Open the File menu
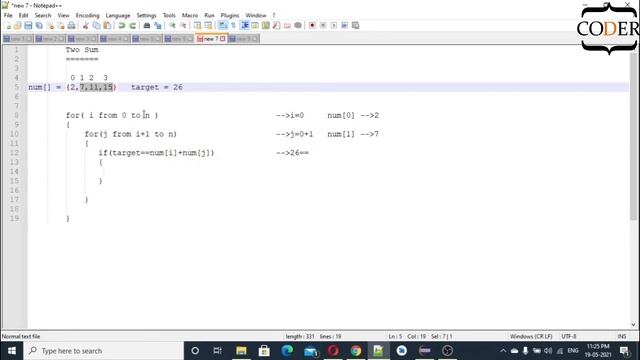 (8, 15)
